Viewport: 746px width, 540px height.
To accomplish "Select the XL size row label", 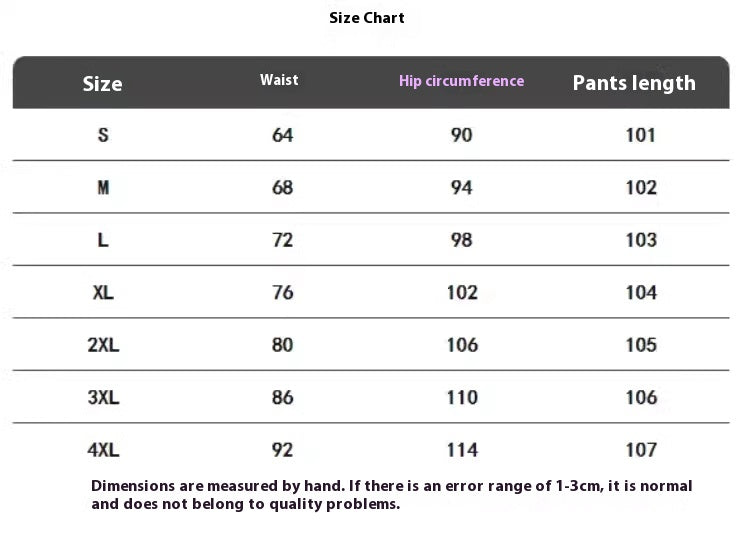I will (x=103, y=292).
